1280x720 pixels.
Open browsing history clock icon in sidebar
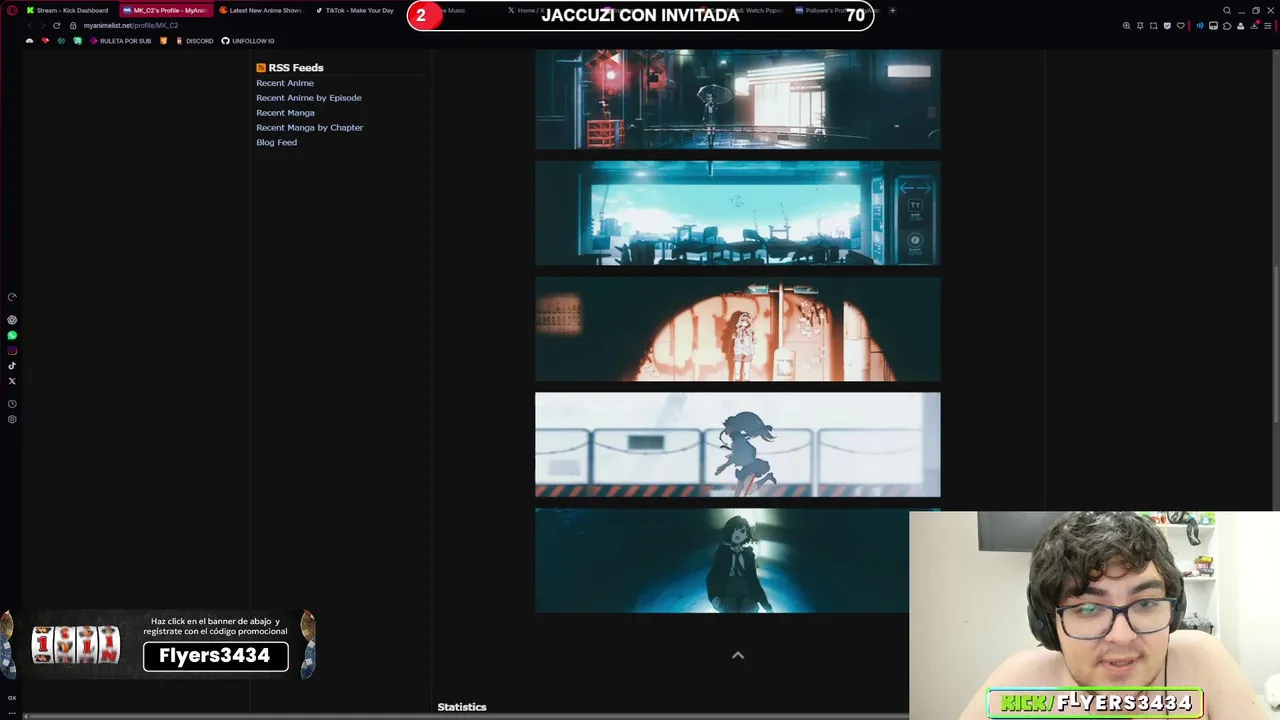click(x=12, y=404)
